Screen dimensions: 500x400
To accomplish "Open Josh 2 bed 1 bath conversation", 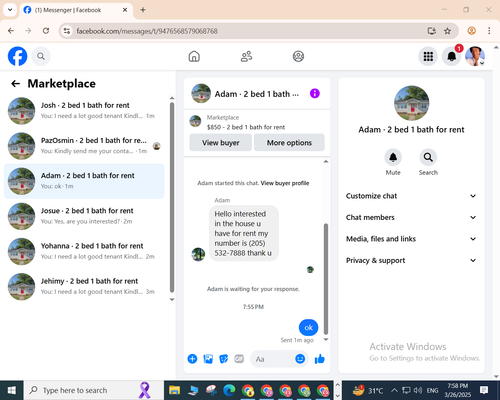I will pos(84,111).
